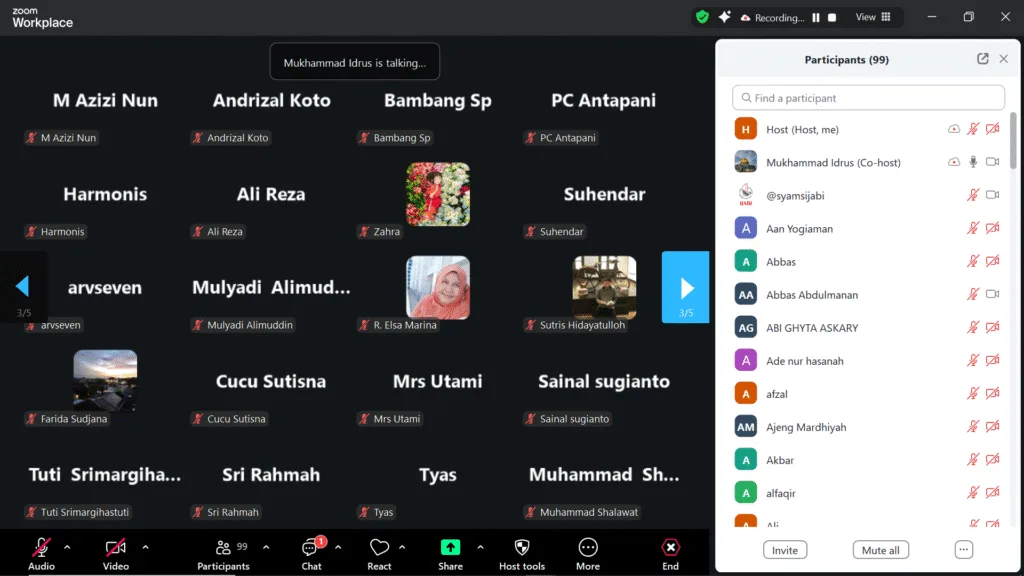Click the React heart icon
Screen dimensions: 1024x576
tap(379, 548)
